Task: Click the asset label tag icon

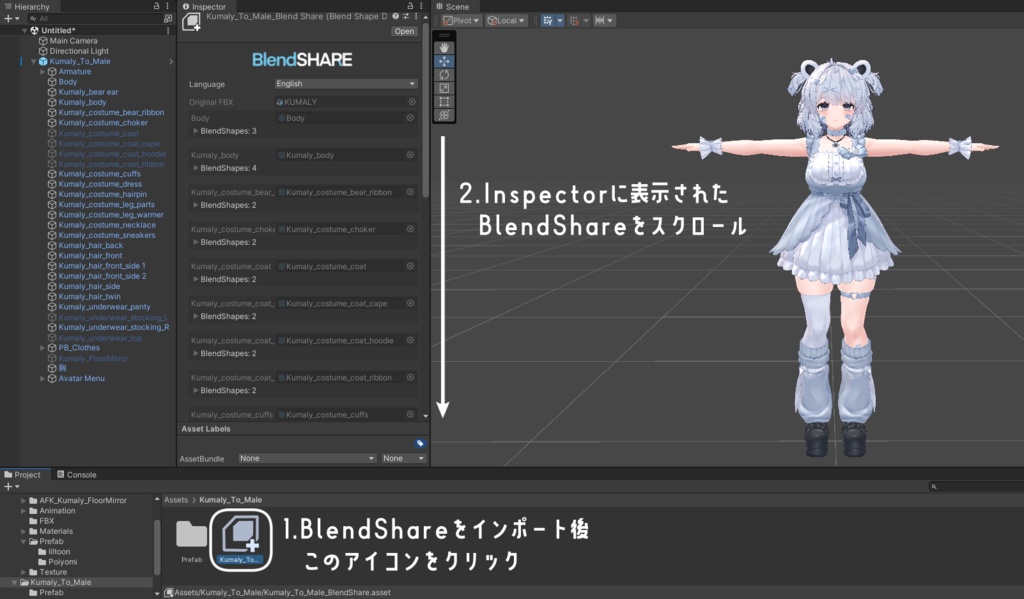Action: point(420,444)
